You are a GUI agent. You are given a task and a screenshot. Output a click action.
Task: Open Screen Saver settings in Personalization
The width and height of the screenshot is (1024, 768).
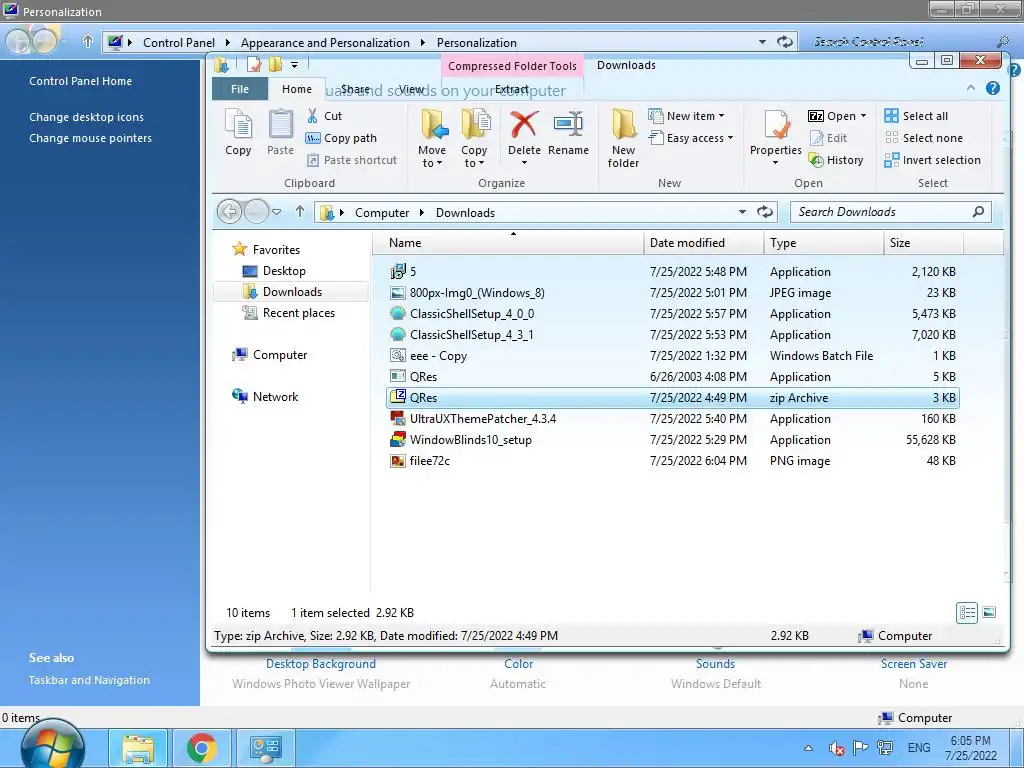pyautogui.click(x=914, y=664)
